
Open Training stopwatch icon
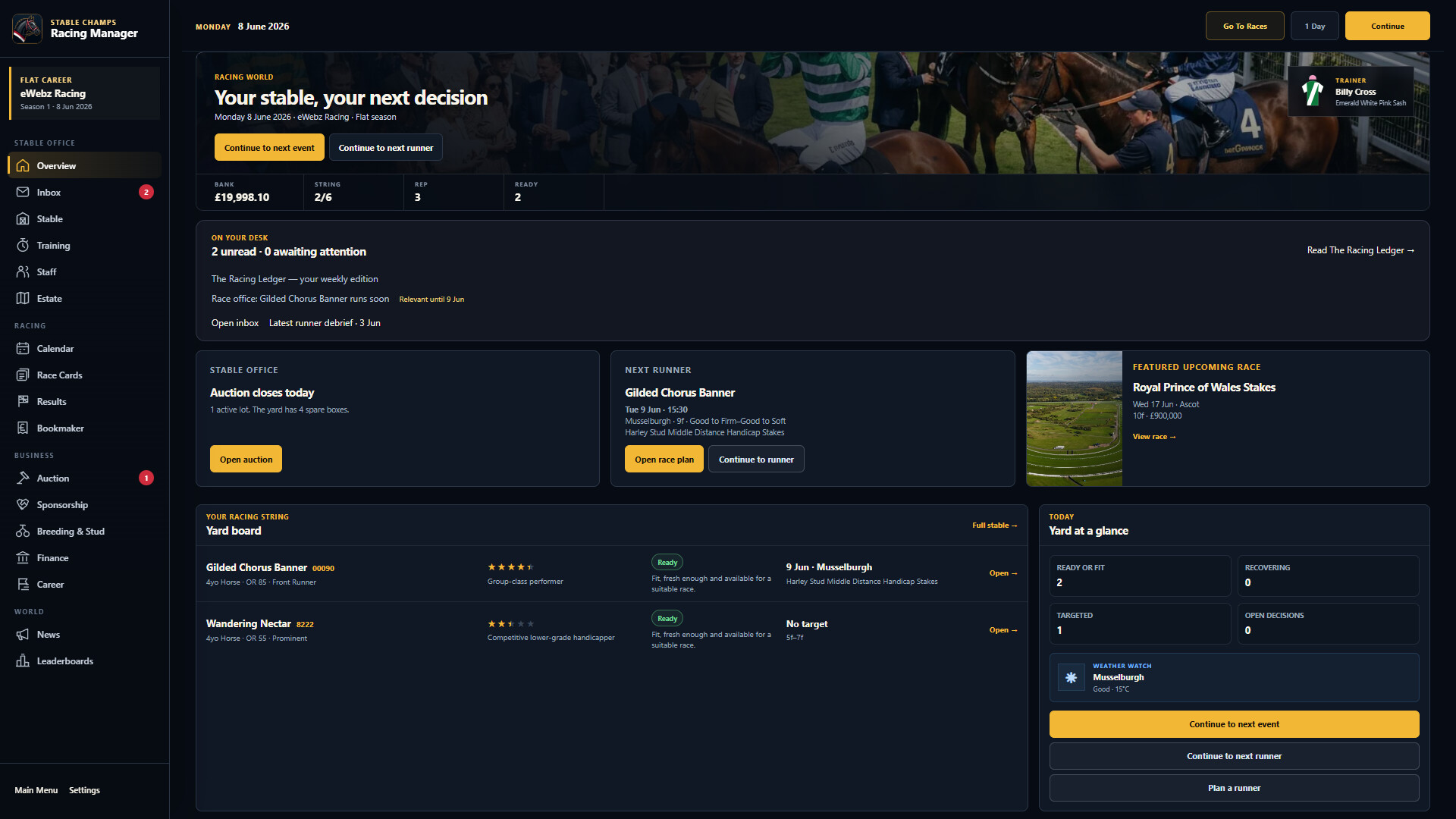tap(23, 245)
